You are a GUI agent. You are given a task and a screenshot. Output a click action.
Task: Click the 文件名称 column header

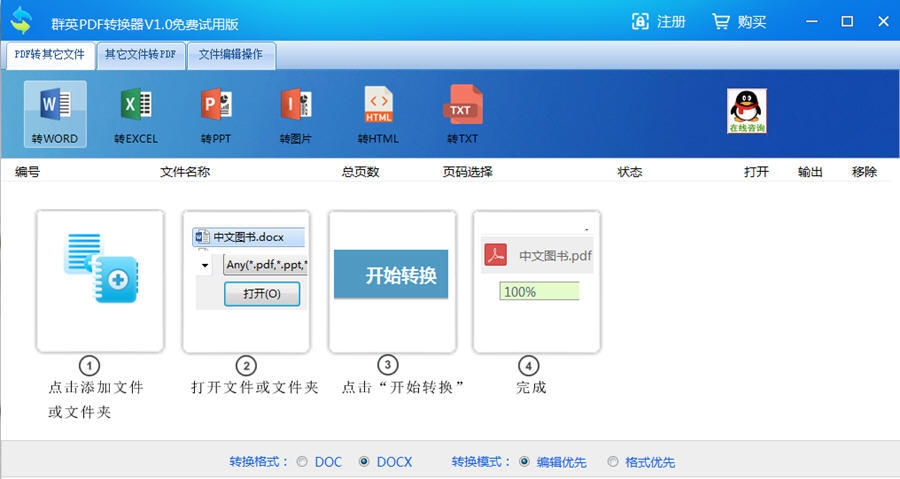[x=185, y=172]
